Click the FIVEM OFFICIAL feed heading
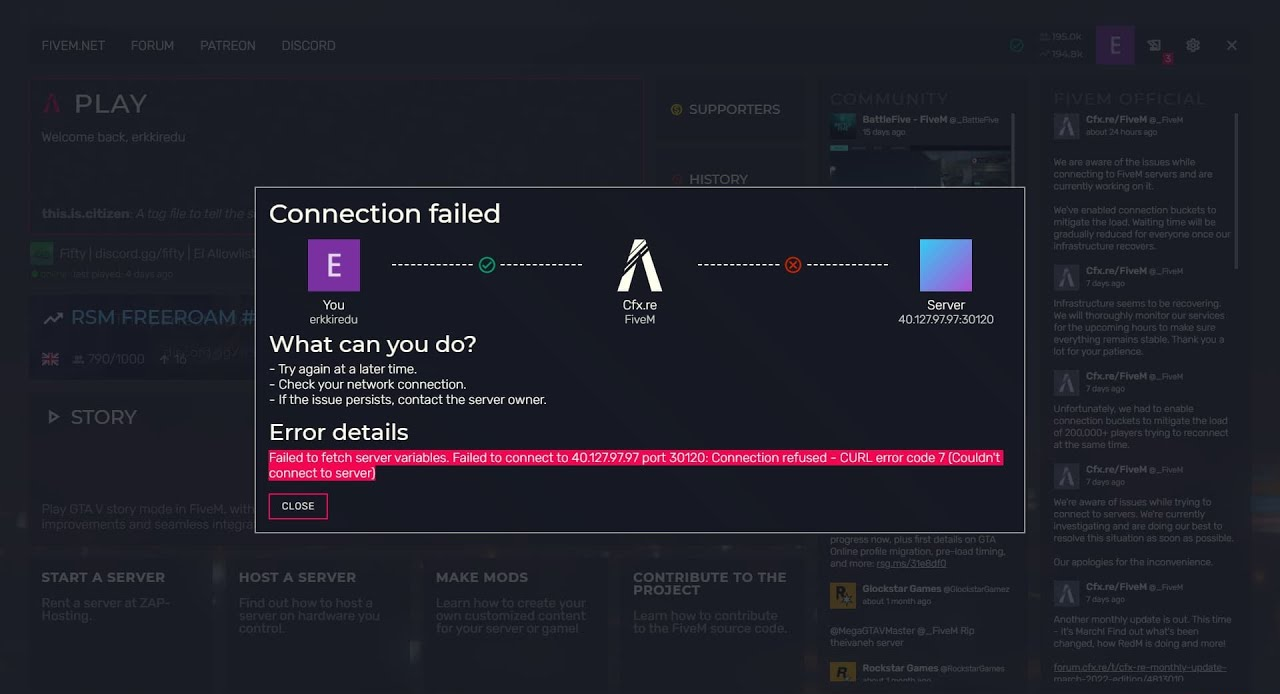Viewport: 1280px width, 694px height. click(x=1130, y=99)
